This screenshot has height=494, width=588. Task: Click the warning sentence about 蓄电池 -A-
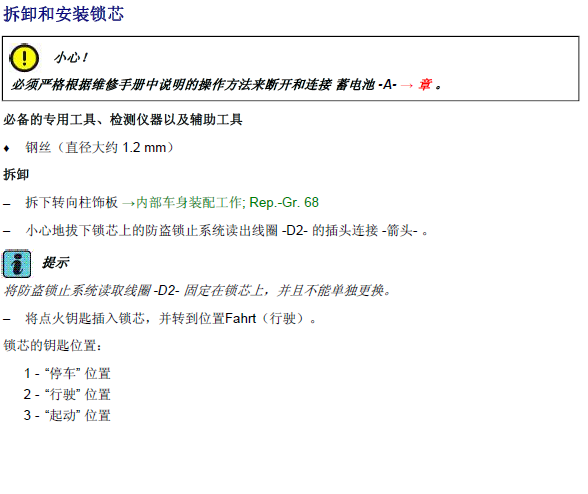tap(226, 85)
